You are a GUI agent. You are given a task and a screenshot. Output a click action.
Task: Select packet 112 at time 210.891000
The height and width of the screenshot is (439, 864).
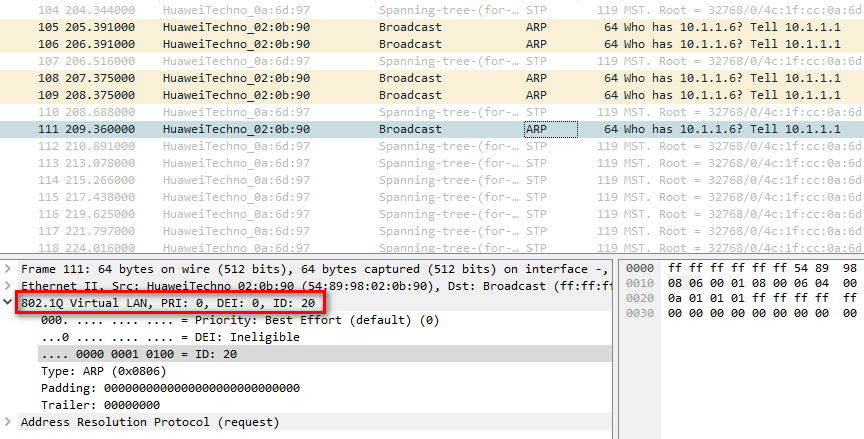(432, 147)
